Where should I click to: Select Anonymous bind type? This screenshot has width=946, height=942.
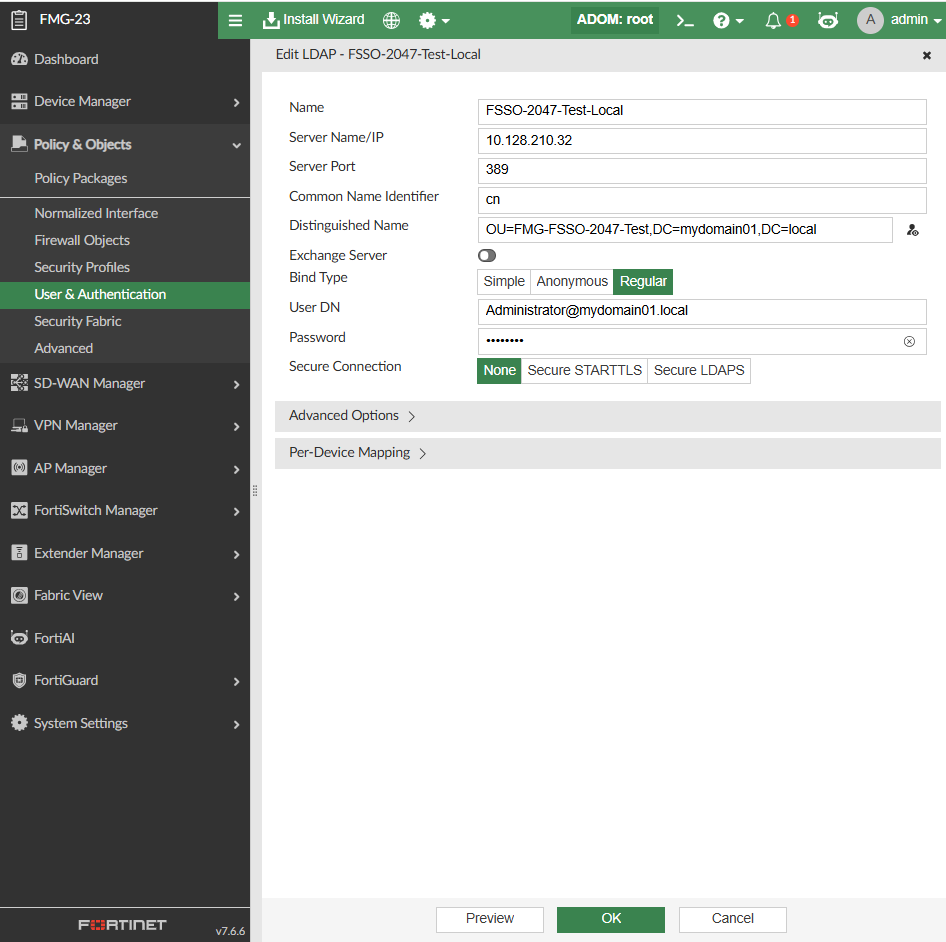pyautogui.click(x=572, y=282)
